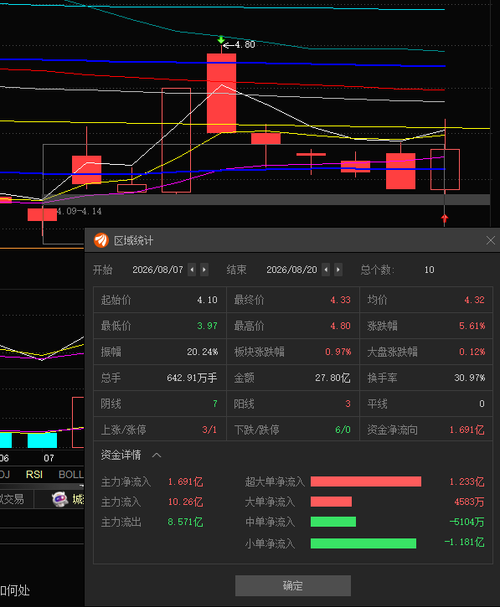Confirm with the 确定 button

click(x=293, y=585)
